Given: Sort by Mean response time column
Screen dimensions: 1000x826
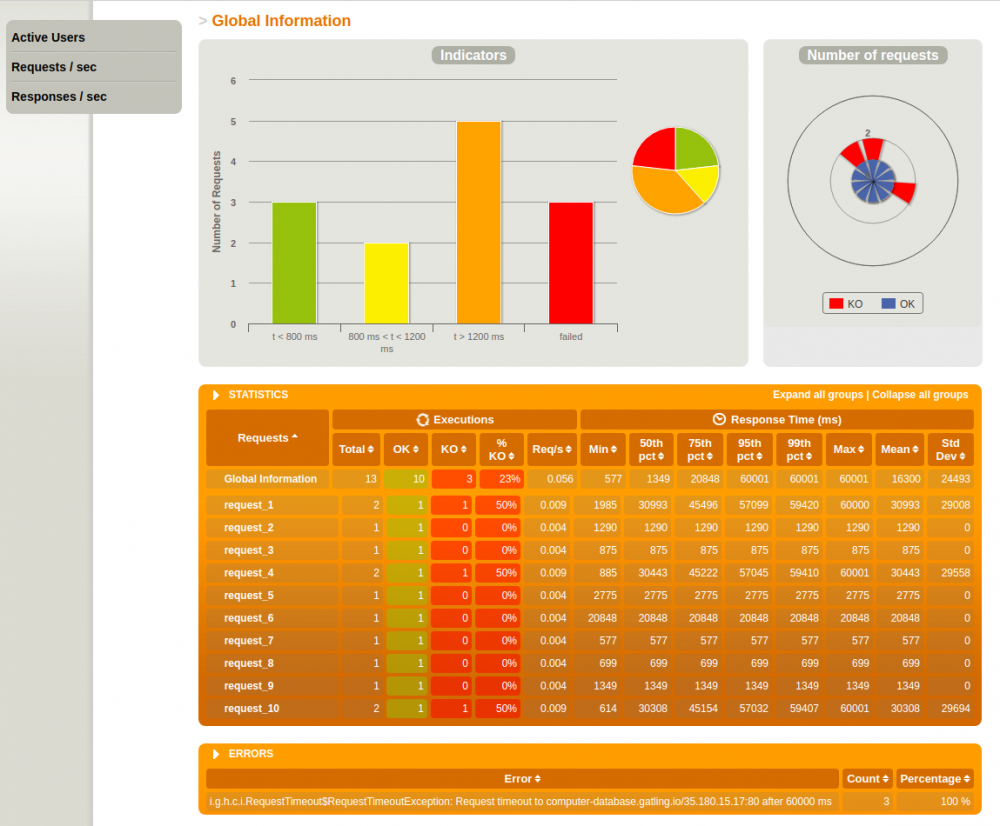Looking at the screenshot, I should click(899, 449).
